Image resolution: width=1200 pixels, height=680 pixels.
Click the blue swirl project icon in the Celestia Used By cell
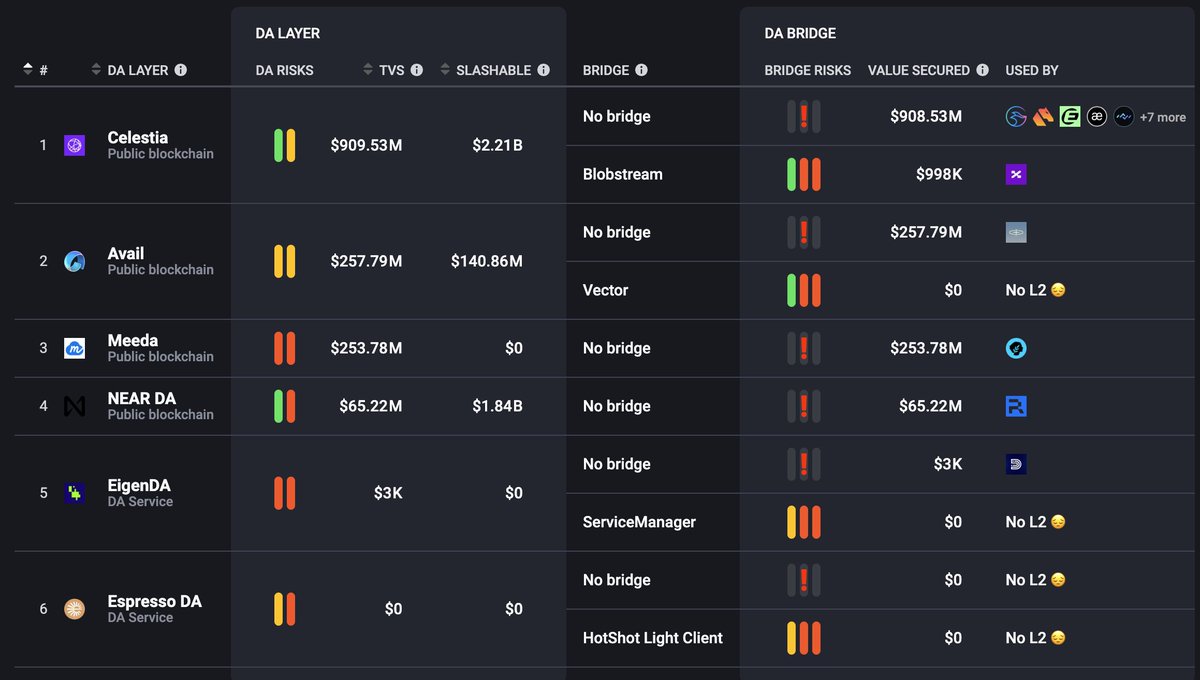(1016, 117)
